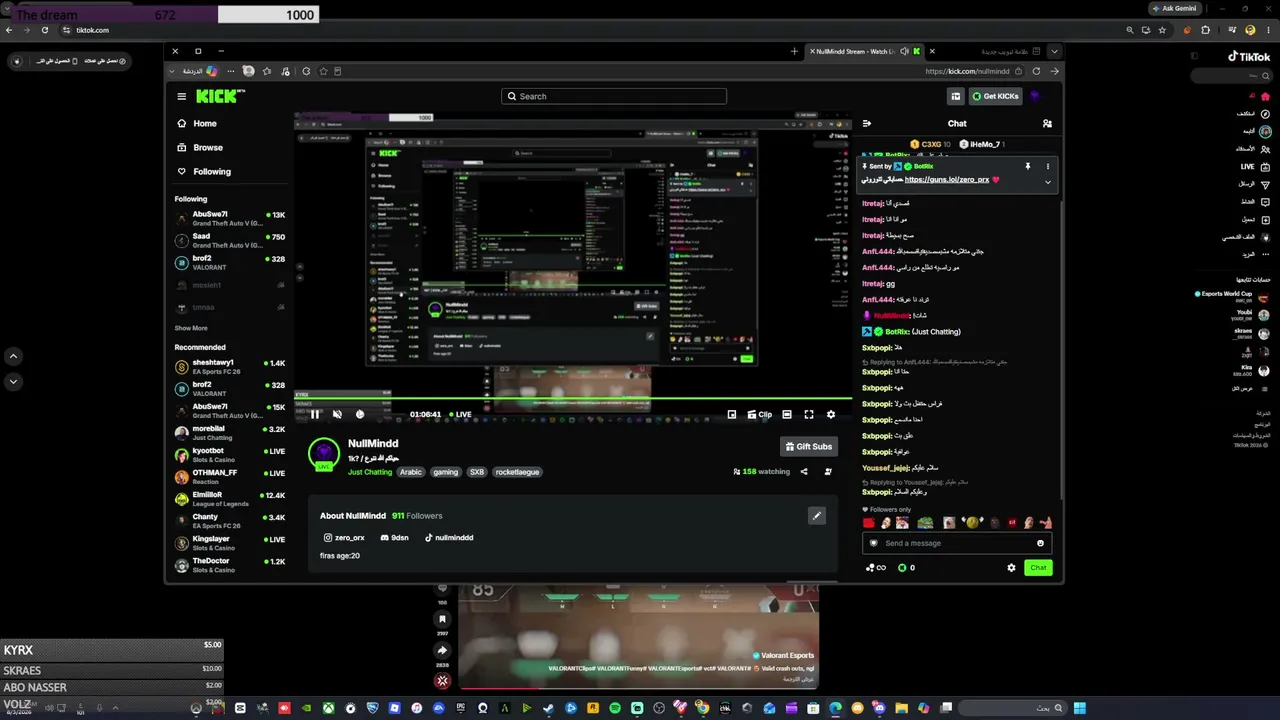Viewport: 1280px width, 720px height.
Task: Expand the pinned message chevron
Action: (1048, 182)
